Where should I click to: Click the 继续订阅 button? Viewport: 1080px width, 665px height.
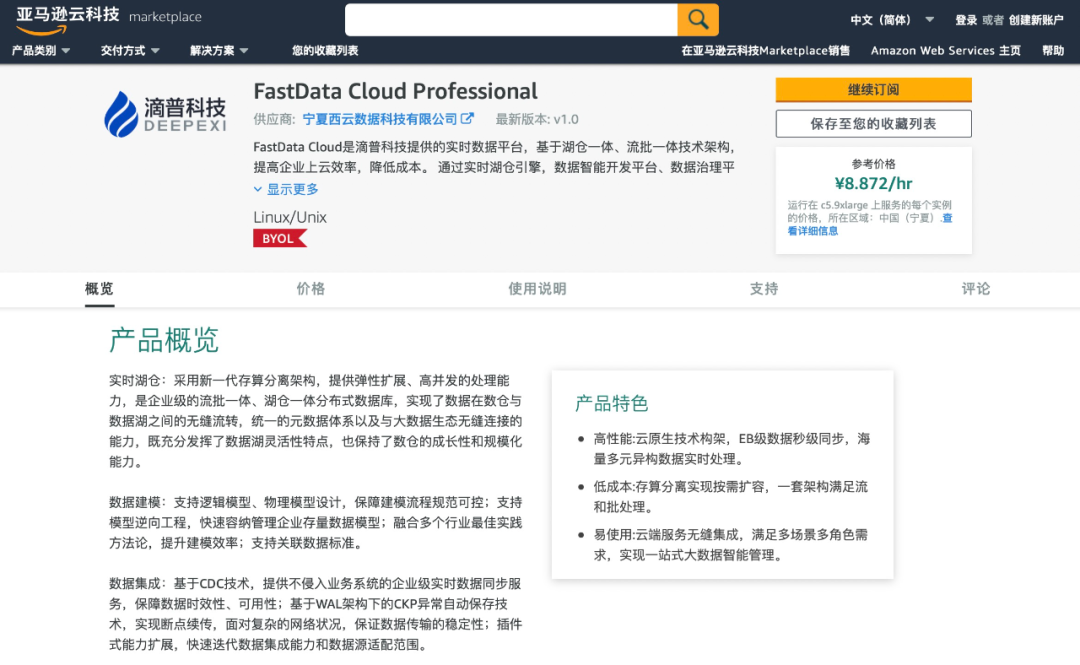tap(873, 90)
